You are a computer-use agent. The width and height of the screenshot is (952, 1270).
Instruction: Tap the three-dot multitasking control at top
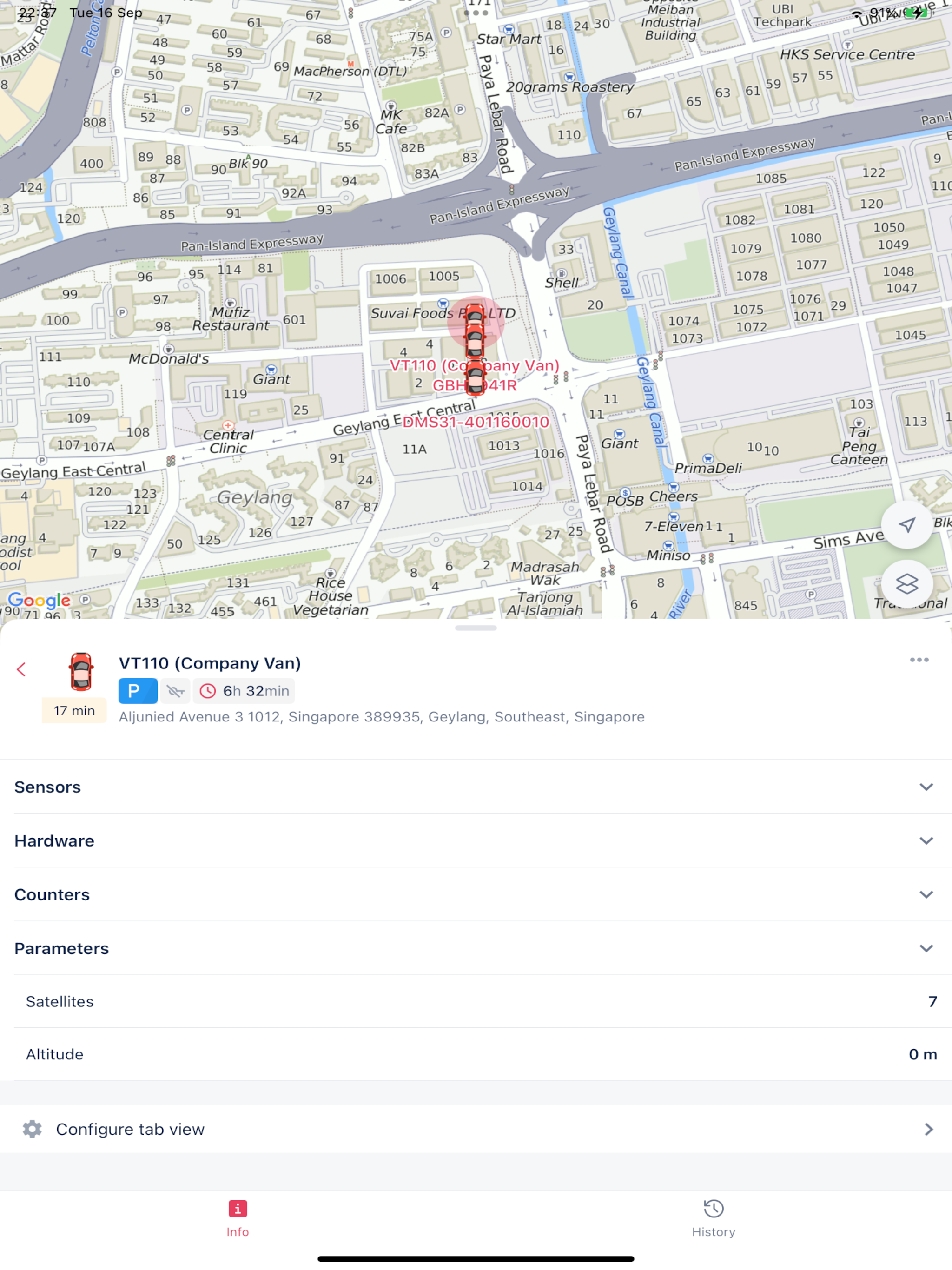476,13
